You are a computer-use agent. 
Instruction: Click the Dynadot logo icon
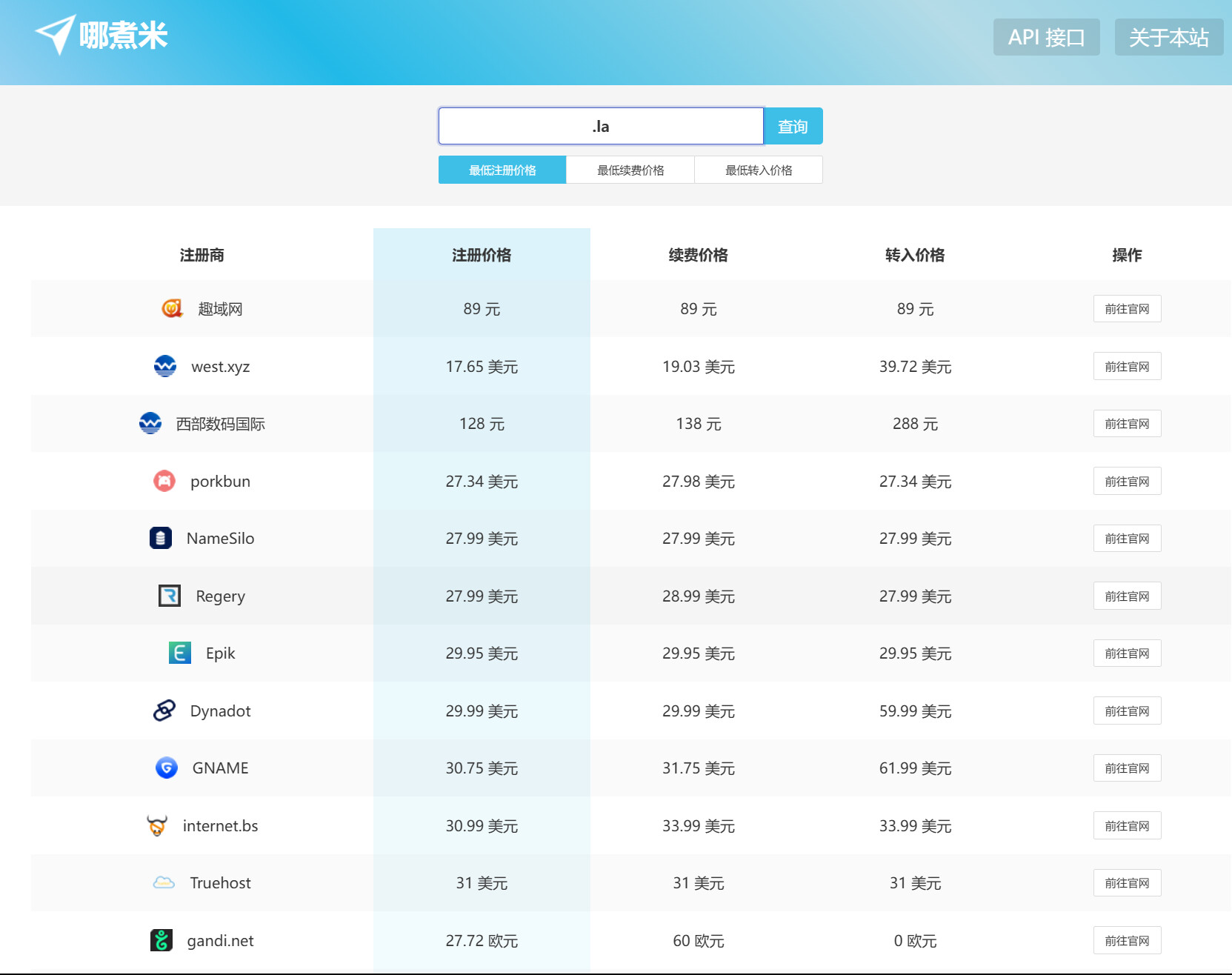coord(164,711)
